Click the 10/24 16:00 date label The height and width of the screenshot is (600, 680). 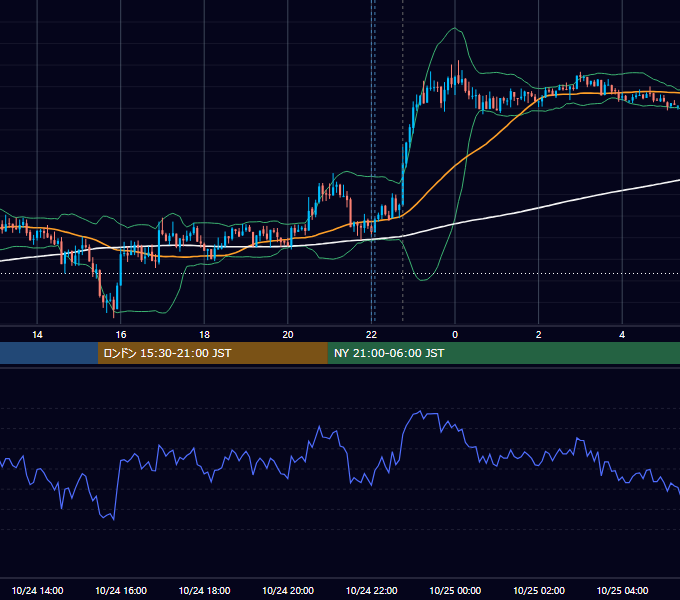point(121,590)
